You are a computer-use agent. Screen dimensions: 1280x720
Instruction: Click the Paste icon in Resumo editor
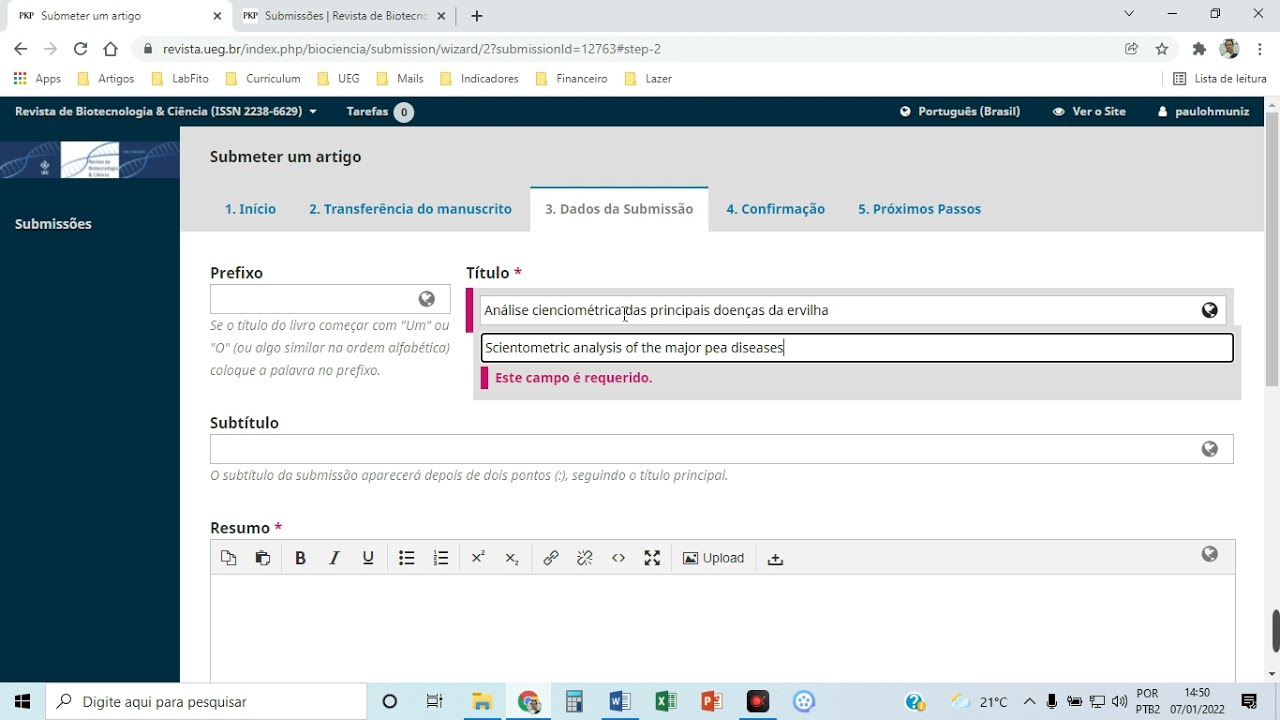pyautogui.click(x=263, y=558)
